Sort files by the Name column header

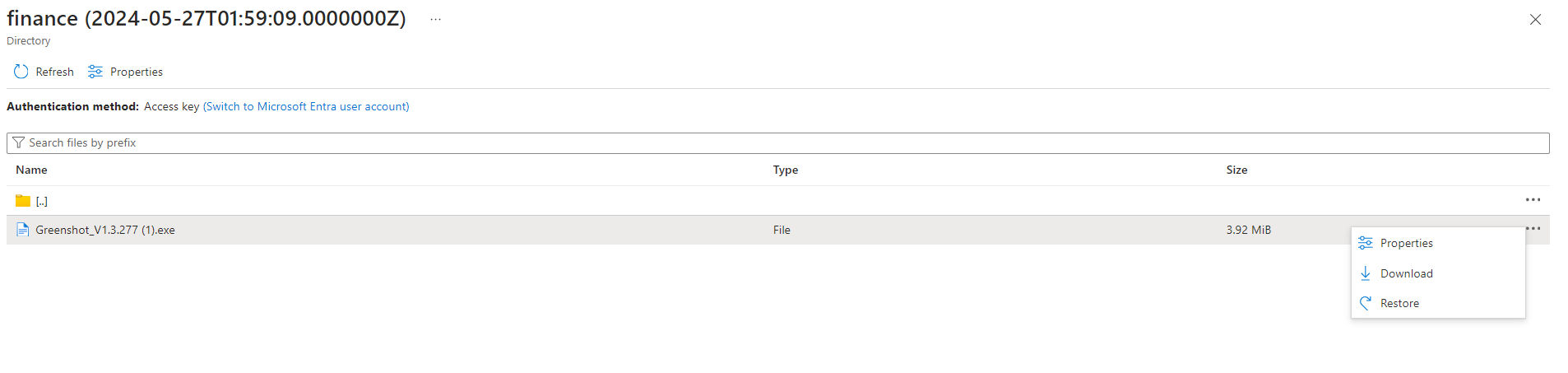pos(31,170)
